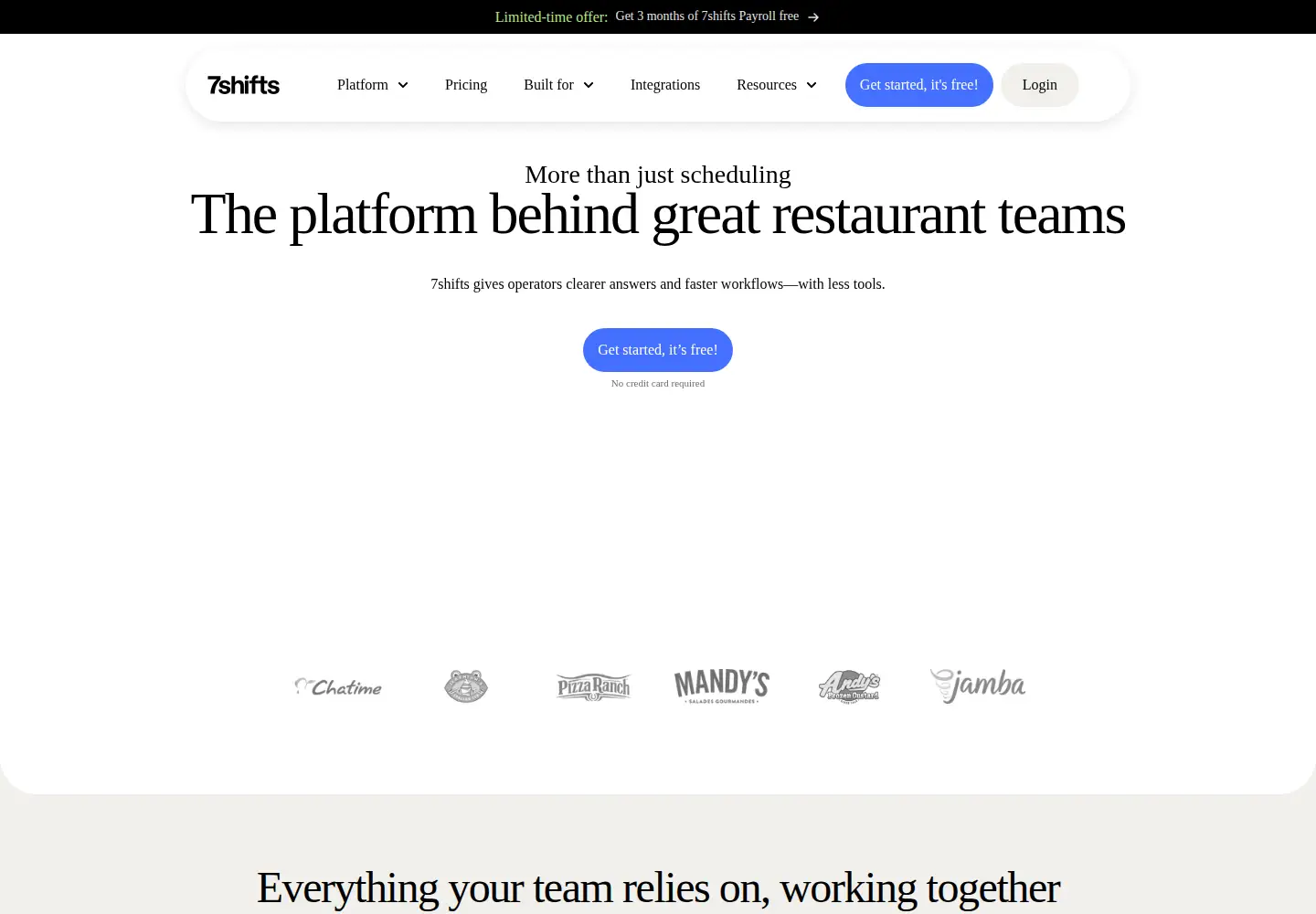Image resolution: width=1316 pixels, height=914 pixels.
Task: Open the Integrations page
Action: (665, 85)
